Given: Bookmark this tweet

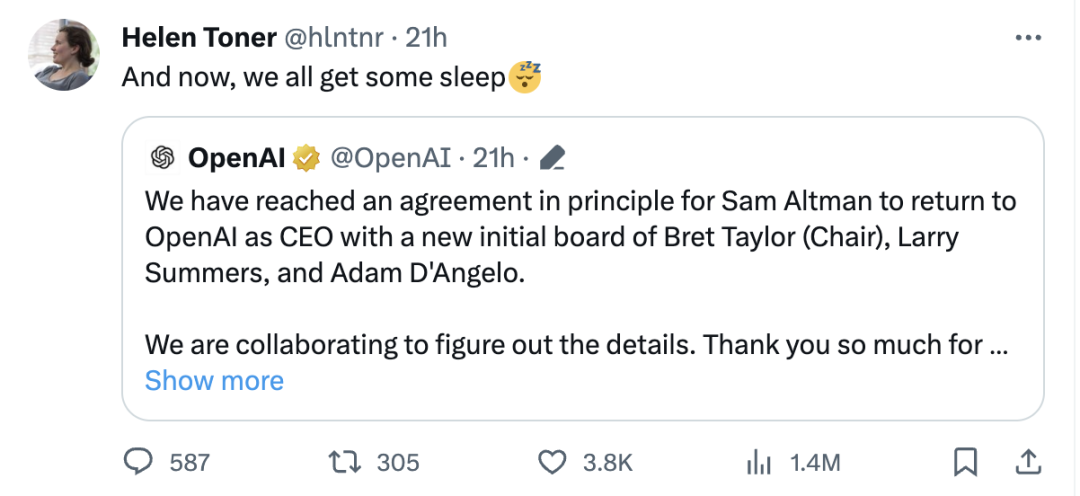Looking at the screenshot, I should point(964,461).
